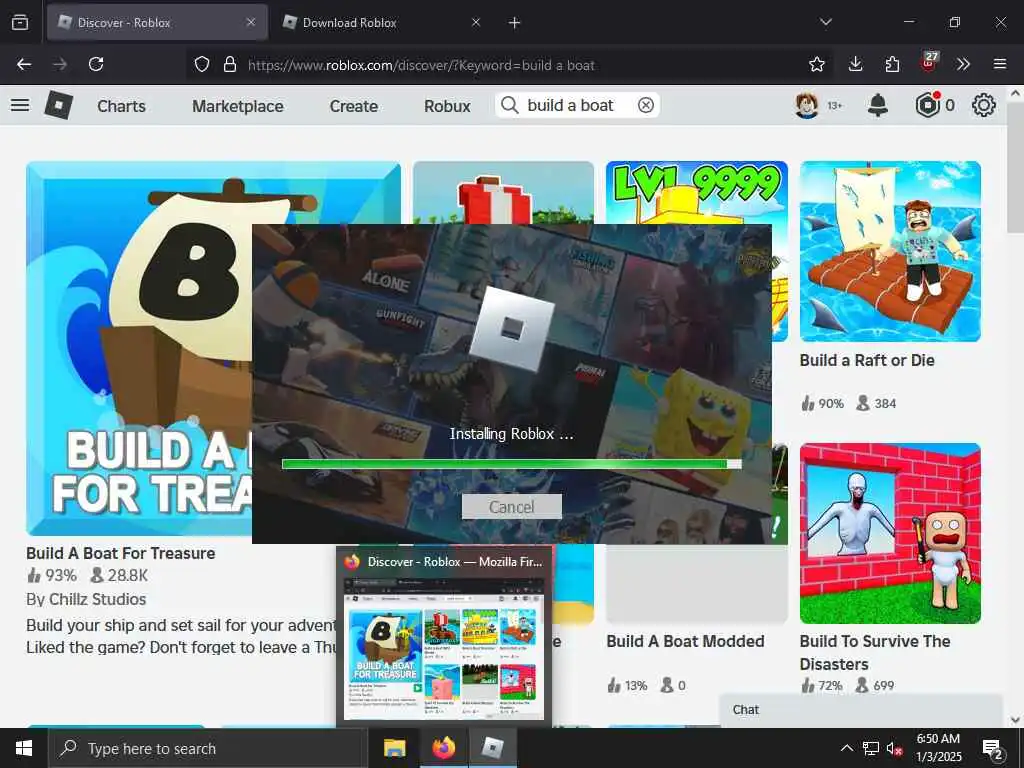Image resolution: width=1024 pixels, height=768 pixels.
Task: Click the Firefox taskbar icon
Action: [x=443, y=748]
